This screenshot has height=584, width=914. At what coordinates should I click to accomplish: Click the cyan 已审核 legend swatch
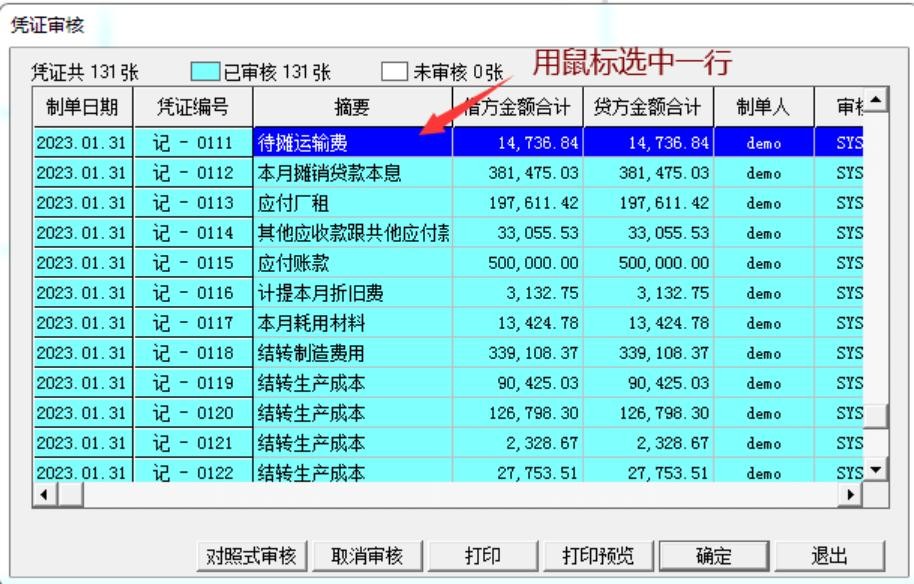[x=205, y=72]
